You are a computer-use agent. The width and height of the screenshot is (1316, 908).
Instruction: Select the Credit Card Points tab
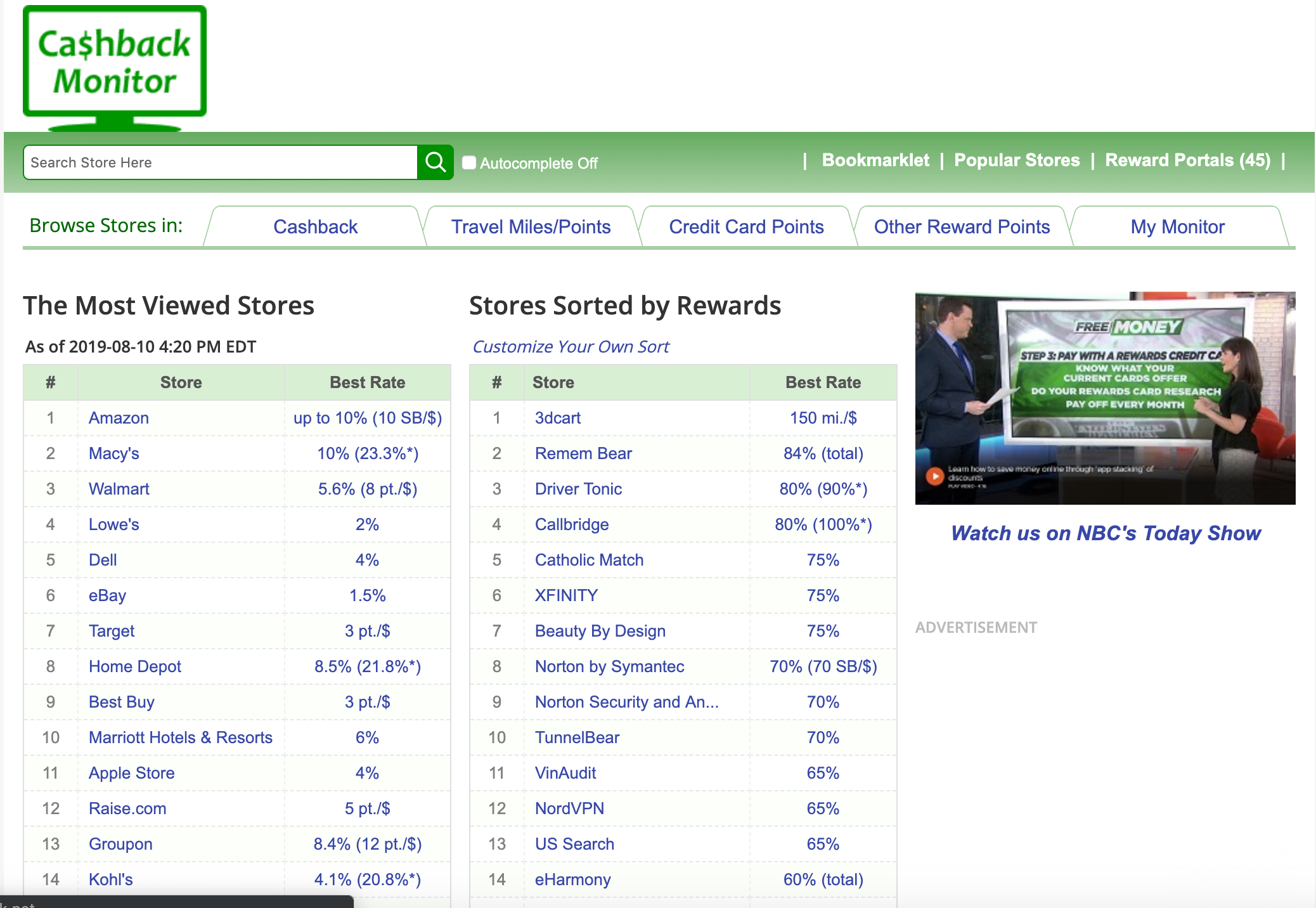pos(746,226)
